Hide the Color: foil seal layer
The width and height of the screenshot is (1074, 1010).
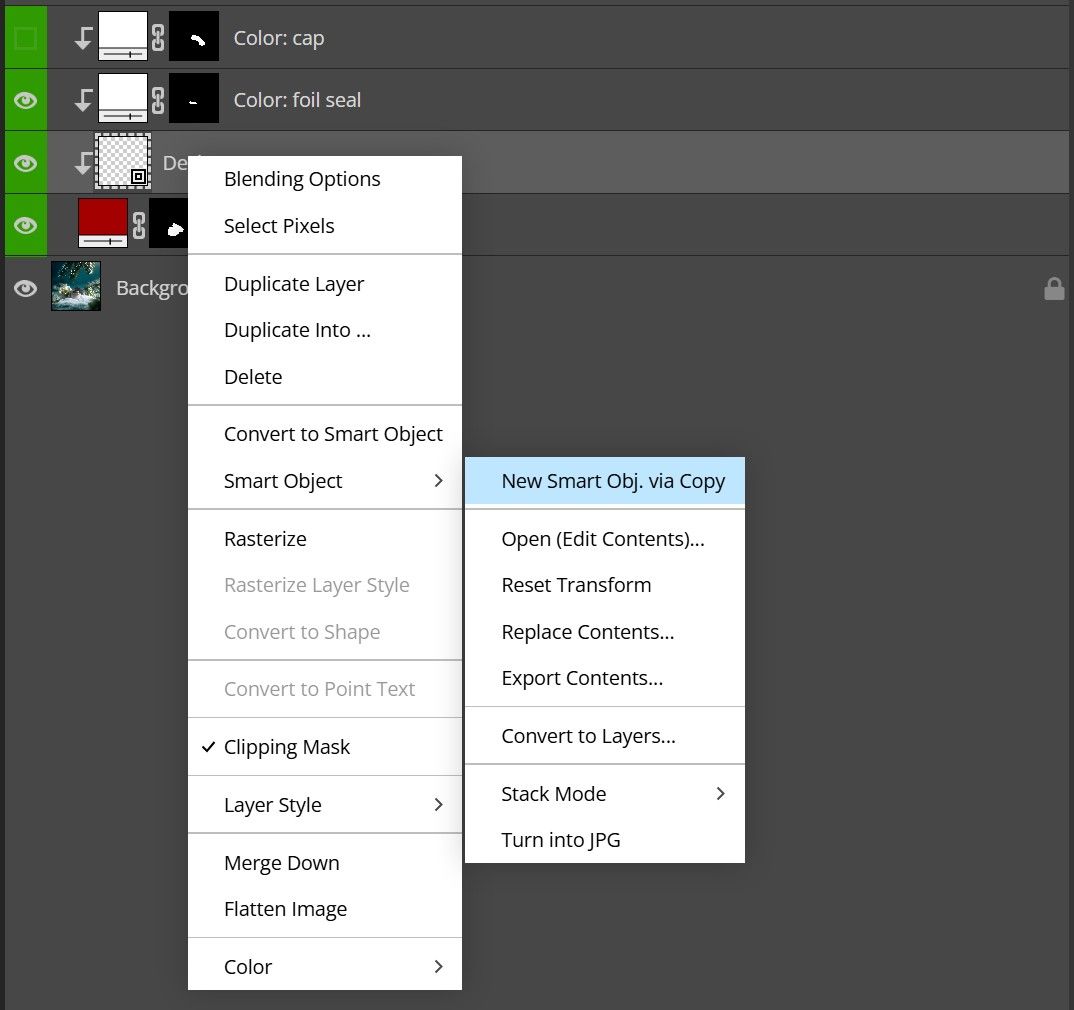click(26, 101)
